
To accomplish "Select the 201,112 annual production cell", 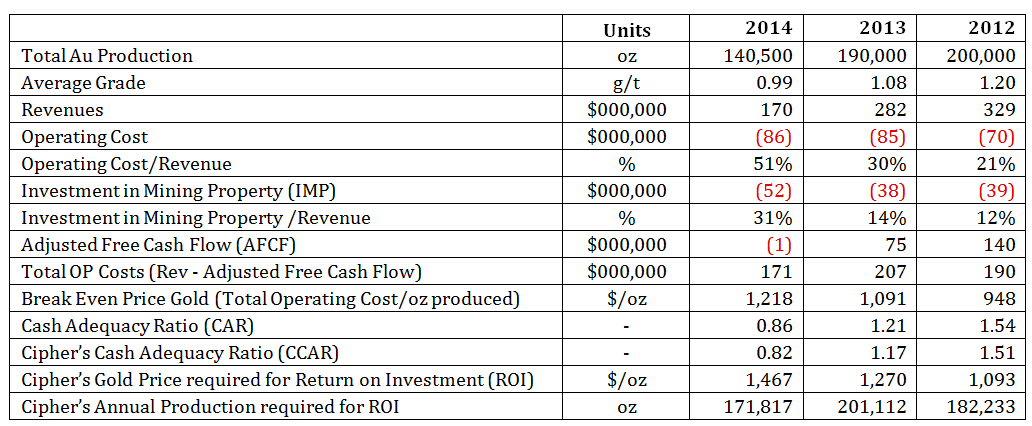I will pos(870,407).
